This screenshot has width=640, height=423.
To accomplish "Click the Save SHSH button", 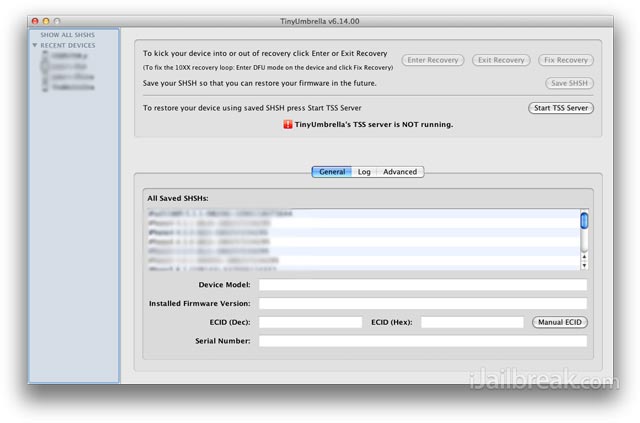I will (569, 83).
